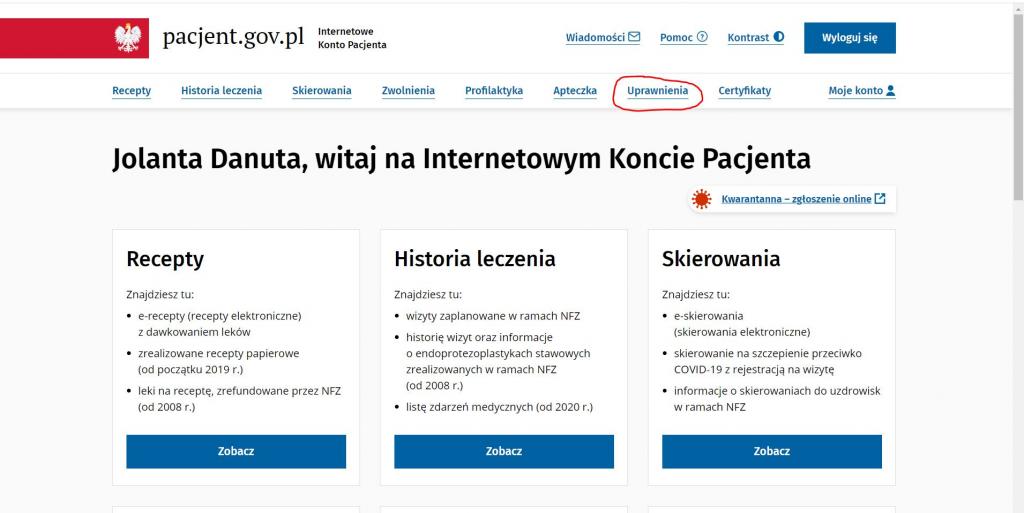The height and width of the screenshot is (513, 1024).
Task: Select Zwolnienia in the top navigation
Action: (408, 91)
